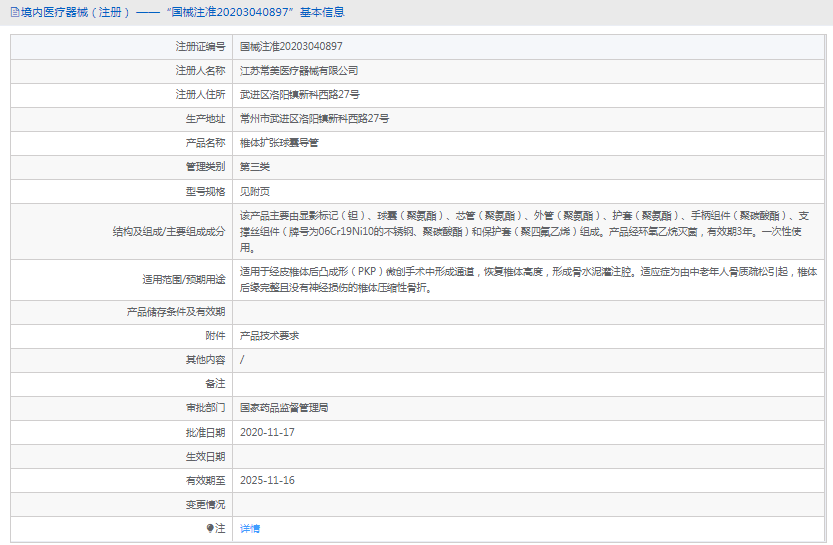Click the 产品储存条件及有效期 label

(176, 312)
